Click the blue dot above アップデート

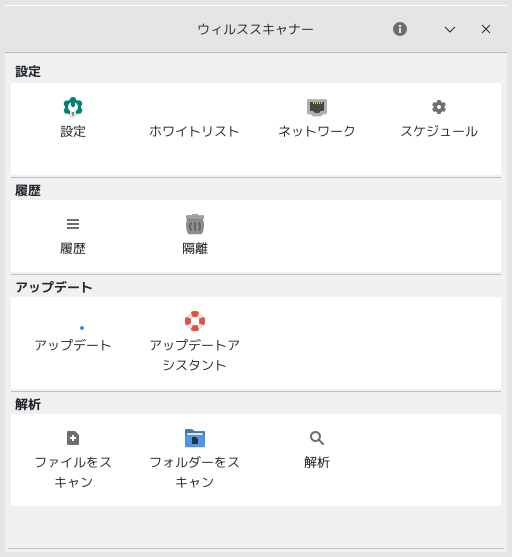pyautogui.click(x=82, y=328)
